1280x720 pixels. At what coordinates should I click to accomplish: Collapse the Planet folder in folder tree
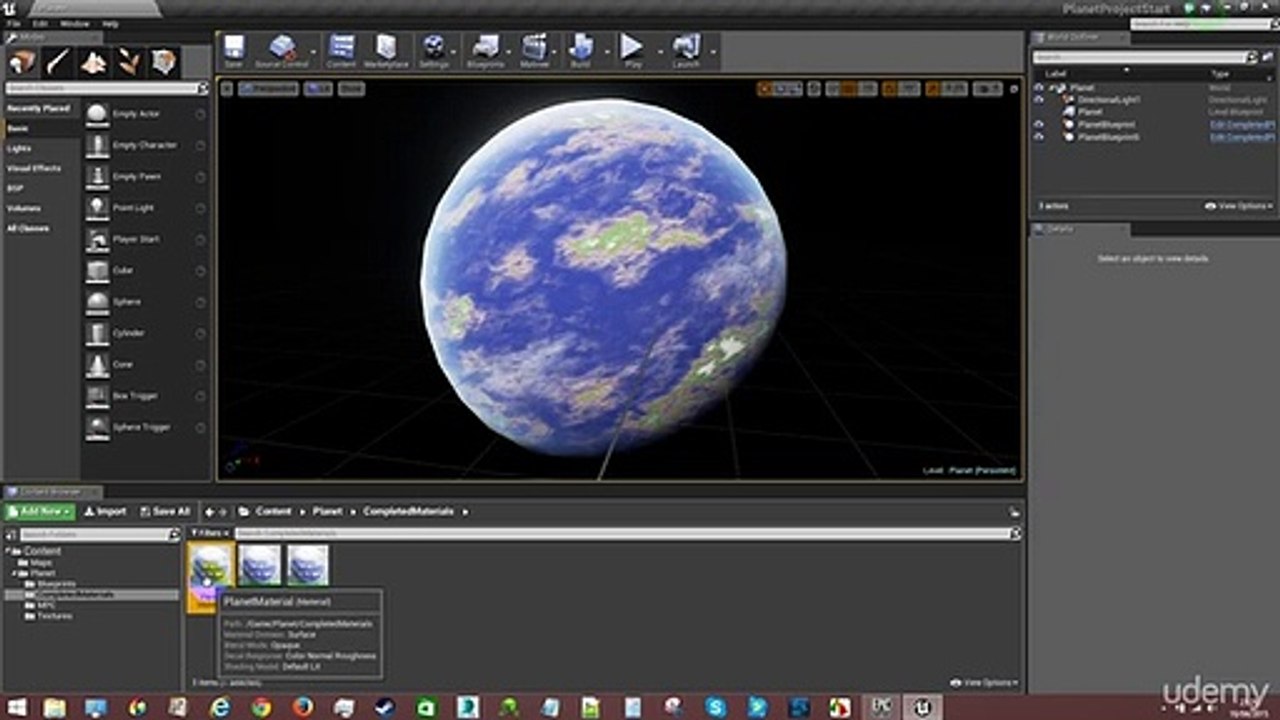pyautogui.click(x=17, y=573)
